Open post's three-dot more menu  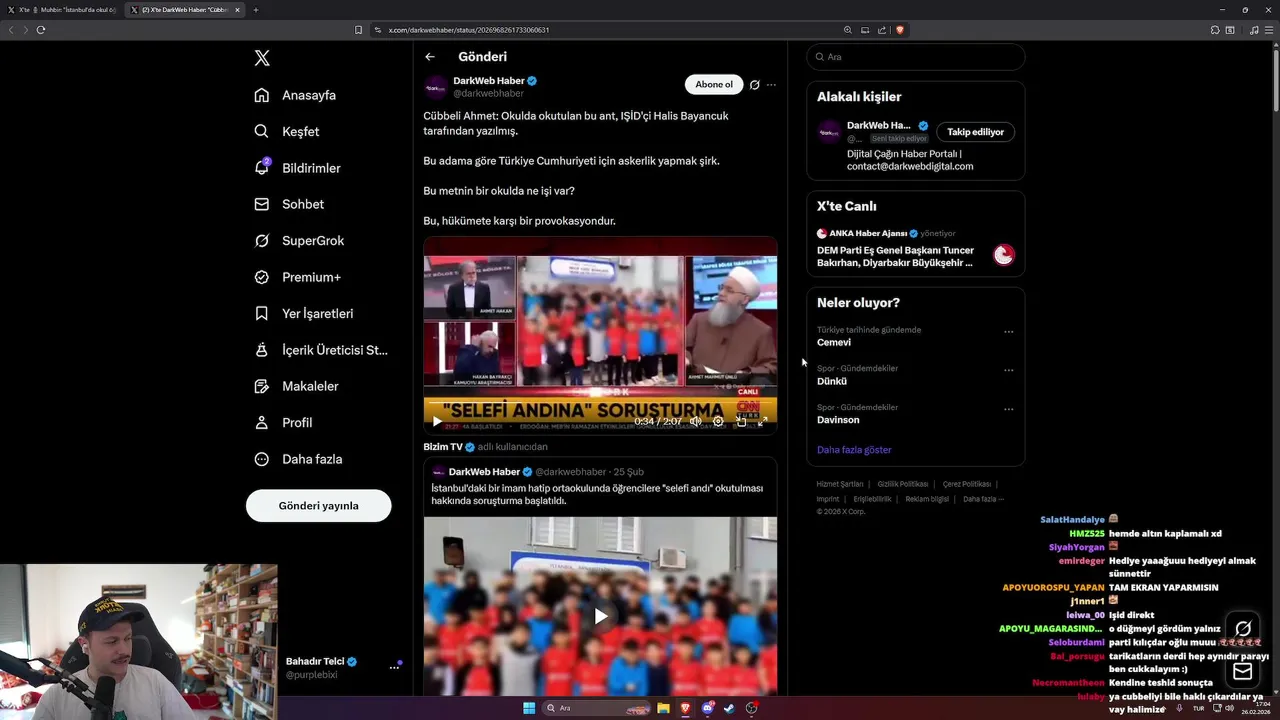point(771,85)
